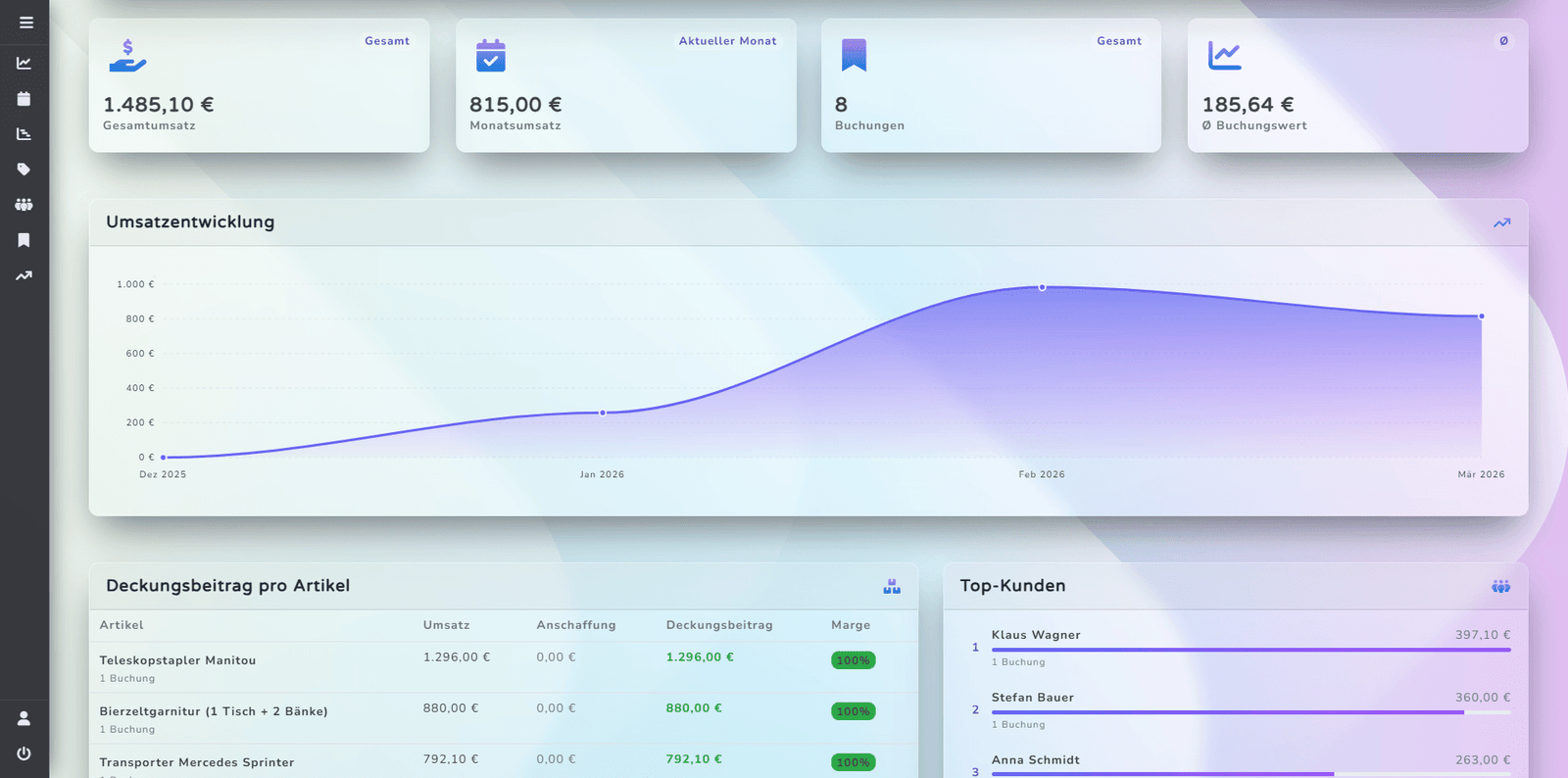The image size is (1568, 778).
Task: Click the Deckungsbeitrag column header
Action: click(719, 625)
